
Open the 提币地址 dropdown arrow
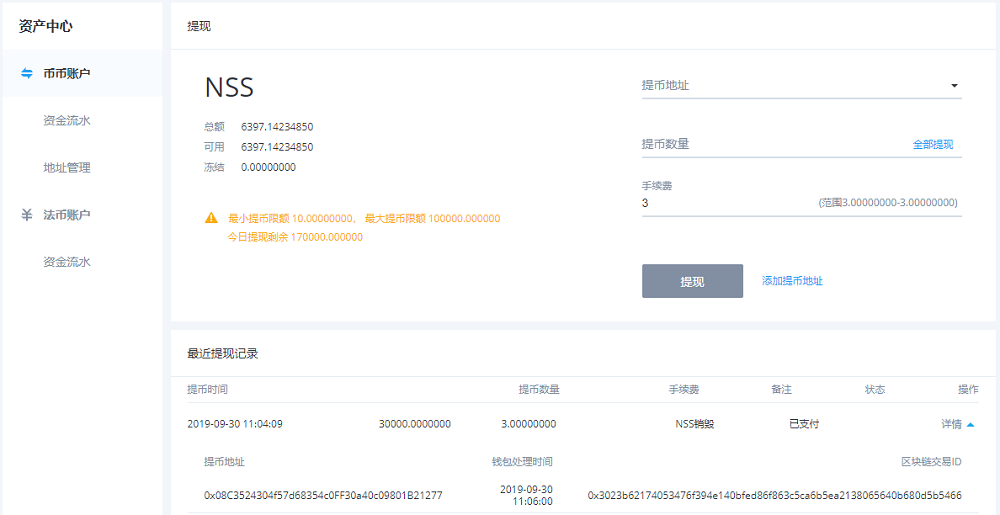(x=954, y=85)
